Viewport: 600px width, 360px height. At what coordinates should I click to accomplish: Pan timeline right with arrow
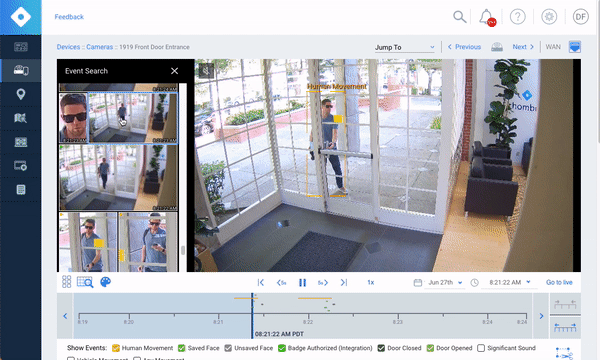541,316
